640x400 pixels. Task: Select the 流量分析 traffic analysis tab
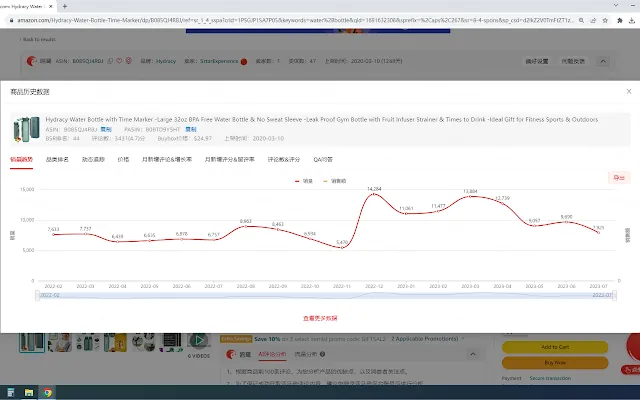click(306, 354)
